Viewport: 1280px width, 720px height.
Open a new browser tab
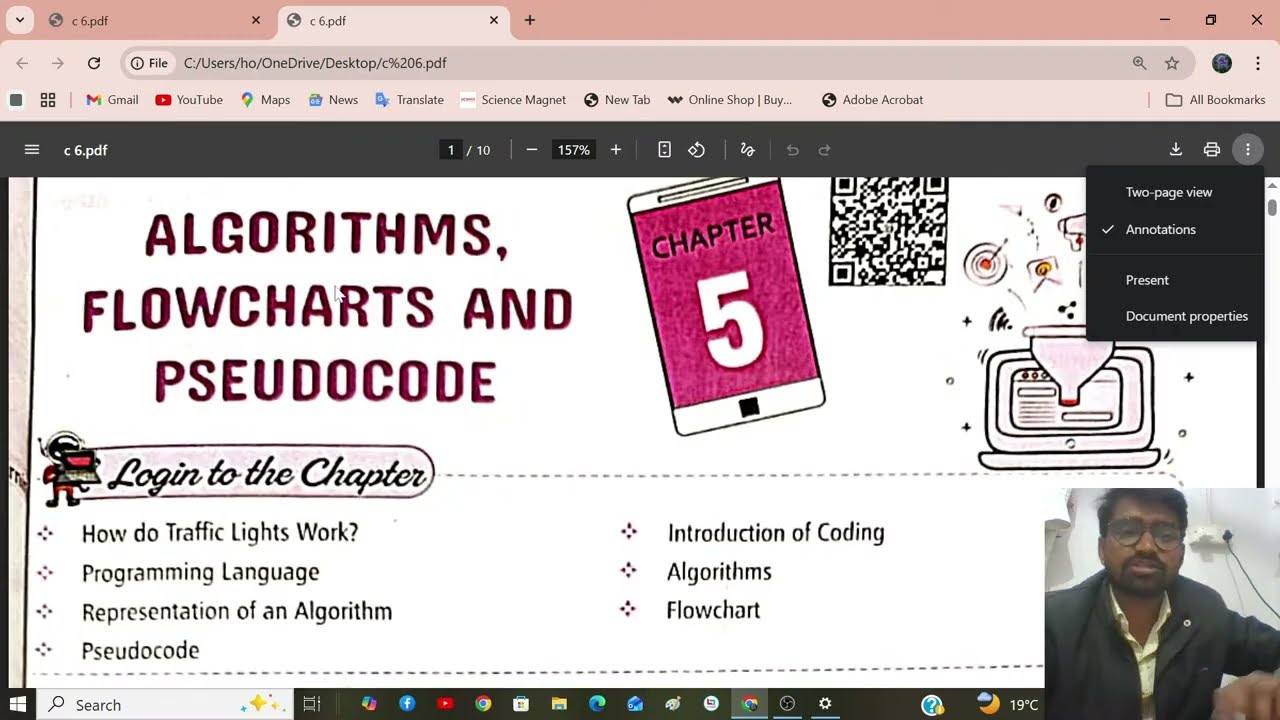click(x=530, y=20)
